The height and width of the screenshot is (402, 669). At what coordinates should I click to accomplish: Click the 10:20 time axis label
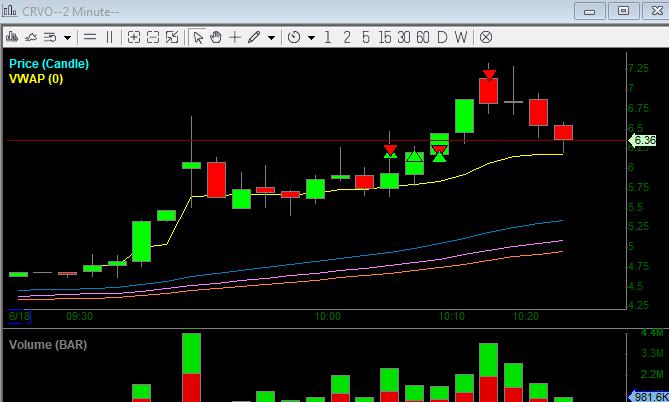(525, 316)
